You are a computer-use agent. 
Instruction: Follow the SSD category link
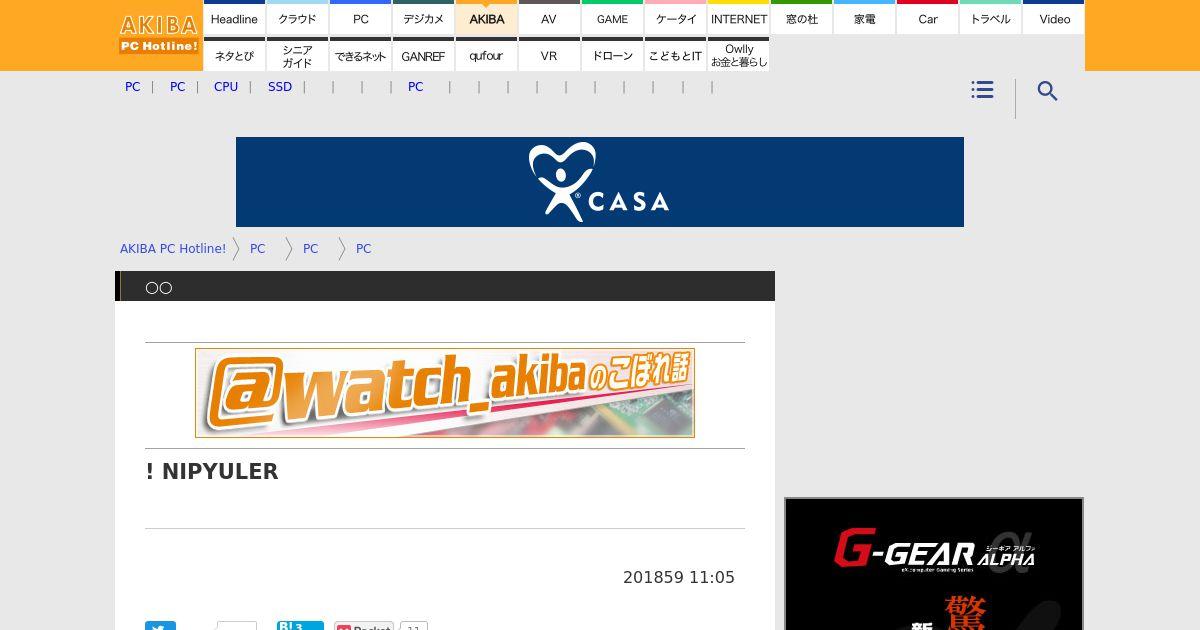280,87
